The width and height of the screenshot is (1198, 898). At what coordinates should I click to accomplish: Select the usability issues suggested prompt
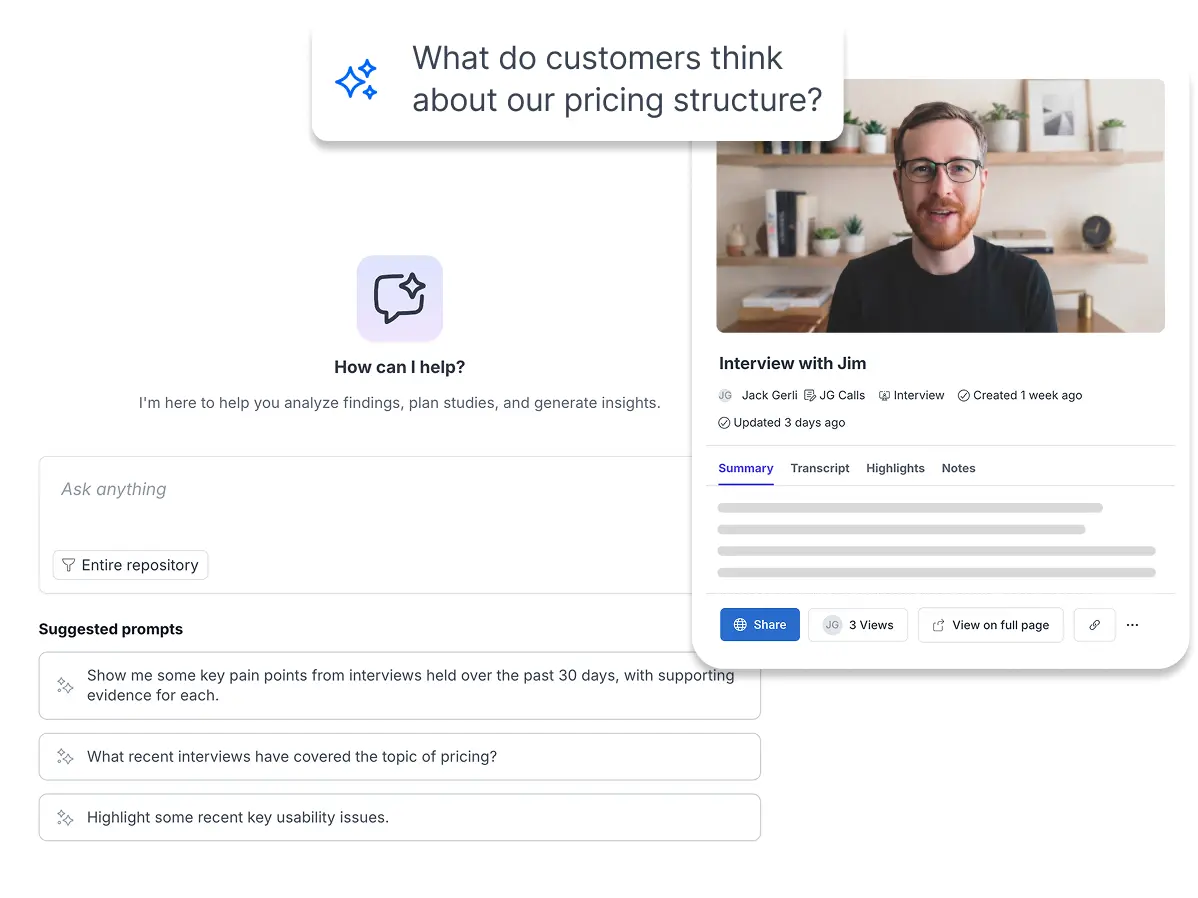400,817
